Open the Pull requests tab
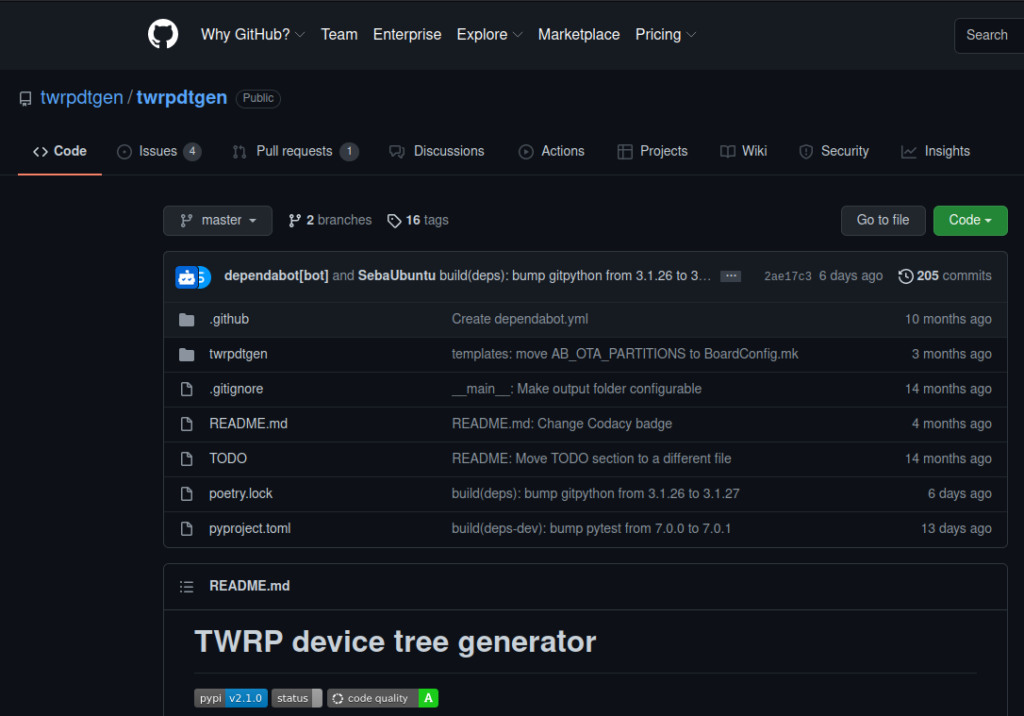This screenshot has width=1024, height=716. [x=294, y=151]
